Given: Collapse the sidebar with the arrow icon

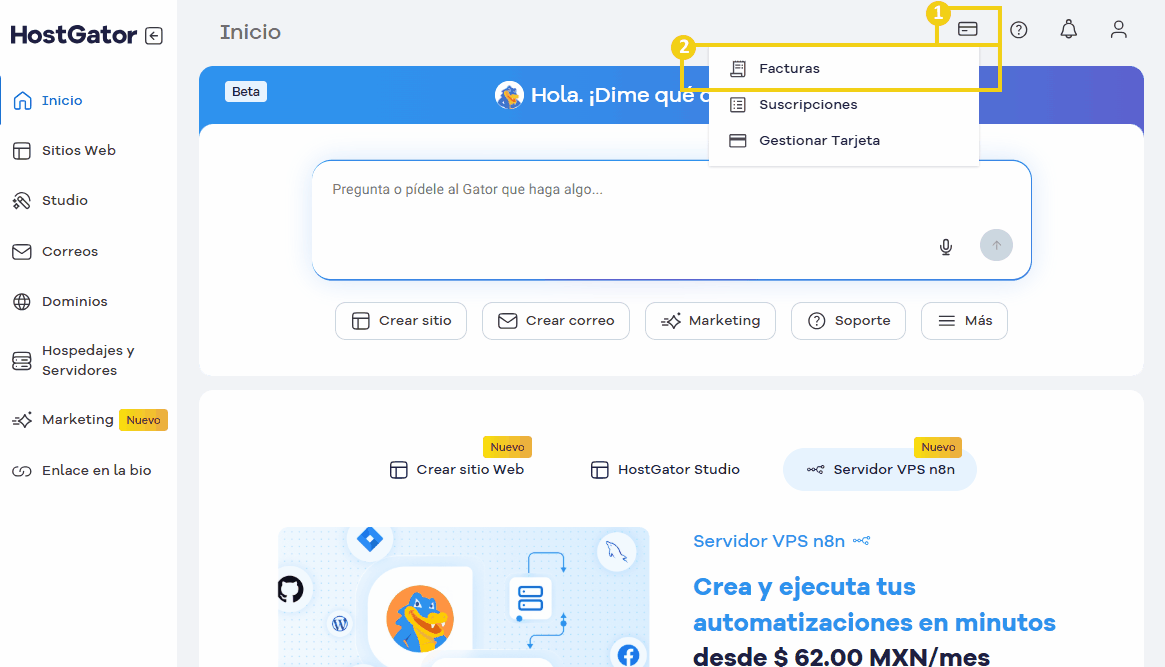Looking at the screenshot, I should pos(153,36).
